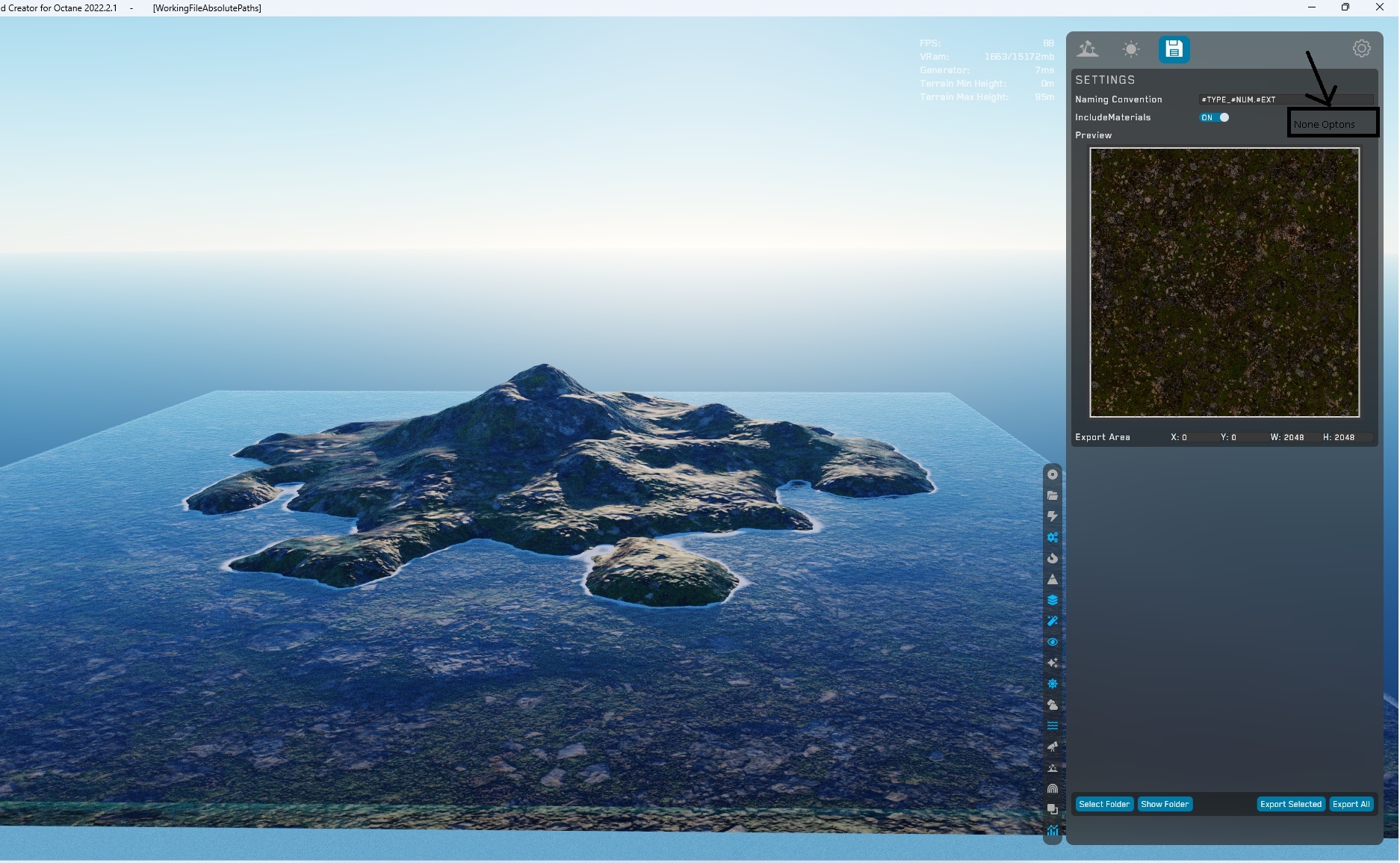Viewport: 1400px width, 863px height.
Task: Restore down the application window
Action: tap(1345, 7)
